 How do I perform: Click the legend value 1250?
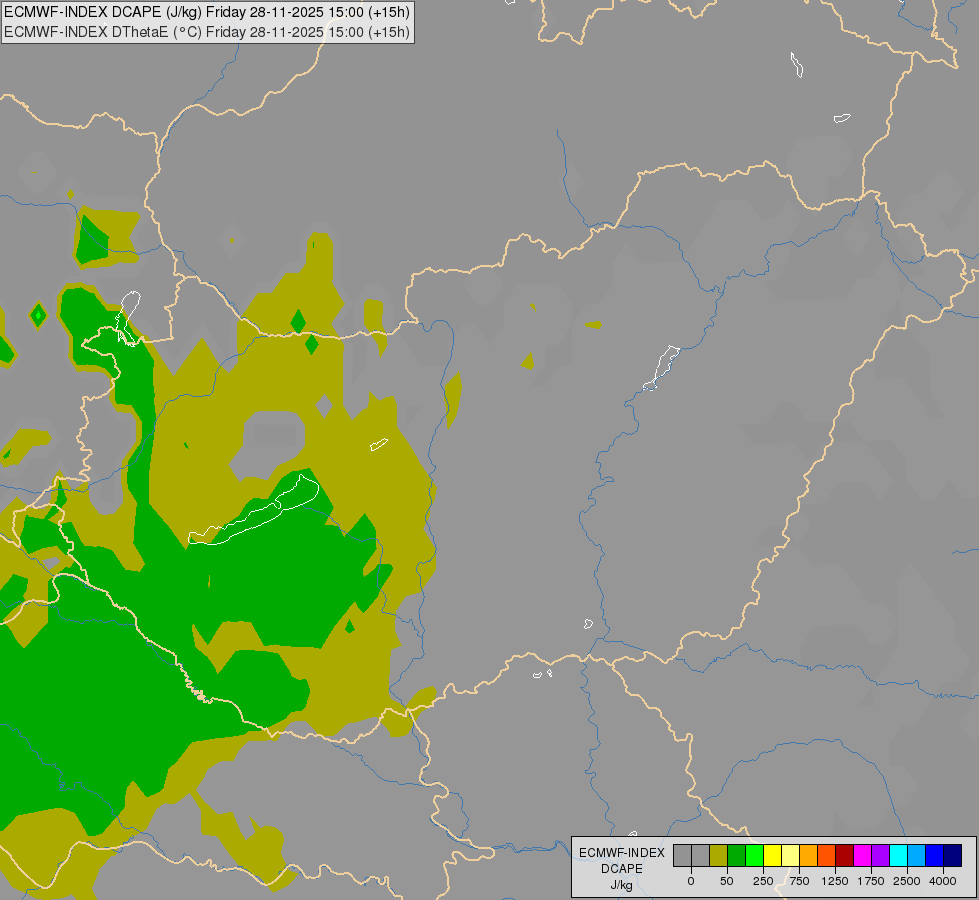click(835, 881)
